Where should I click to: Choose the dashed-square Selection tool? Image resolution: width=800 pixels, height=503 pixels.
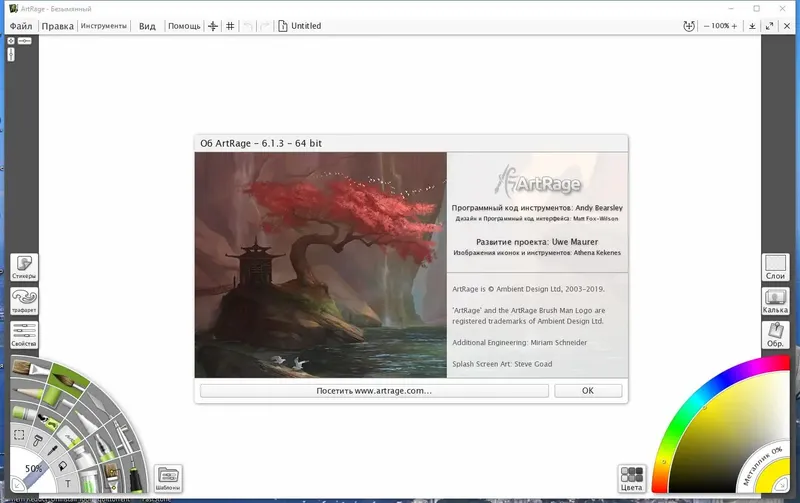click(19, 435)
